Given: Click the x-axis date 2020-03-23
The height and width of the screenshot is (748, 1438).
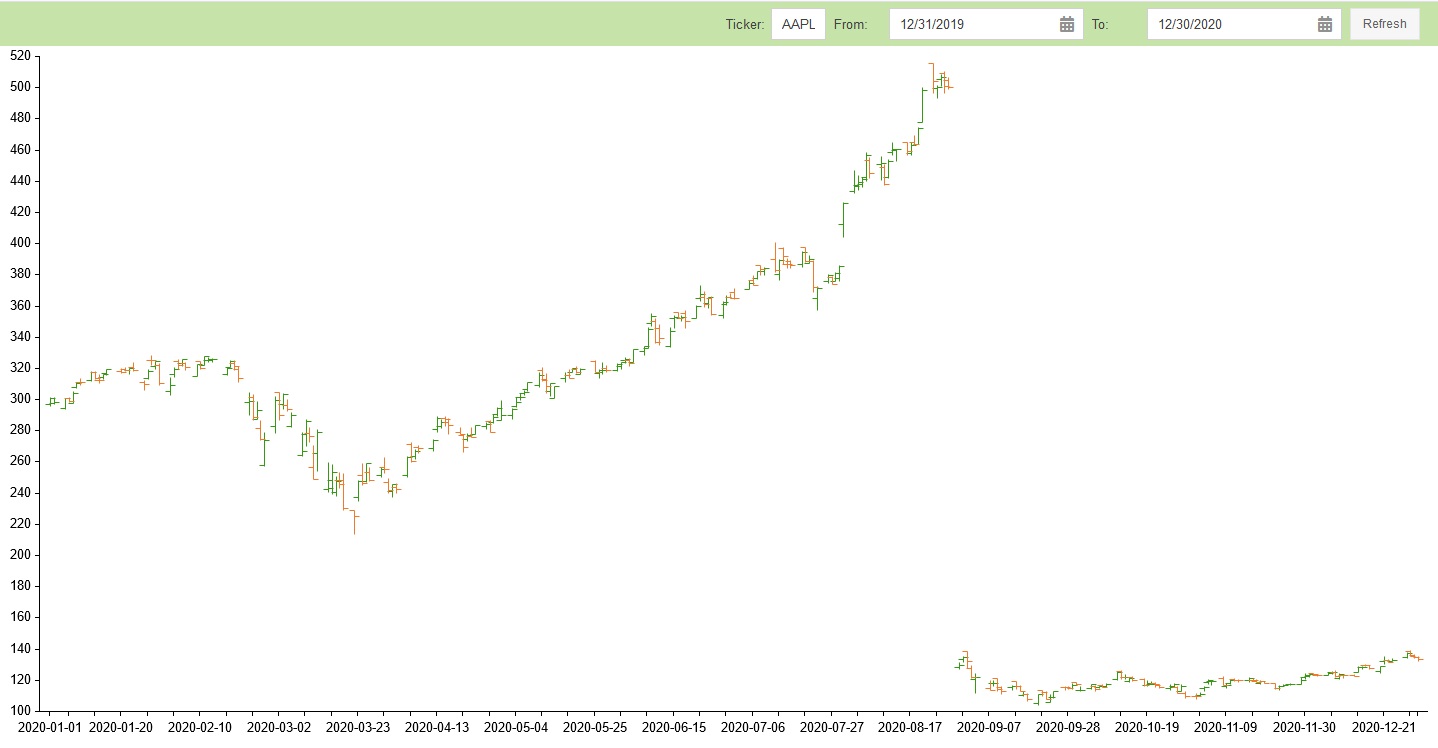Looking at the screenshot, I should [x=358, y=727].
